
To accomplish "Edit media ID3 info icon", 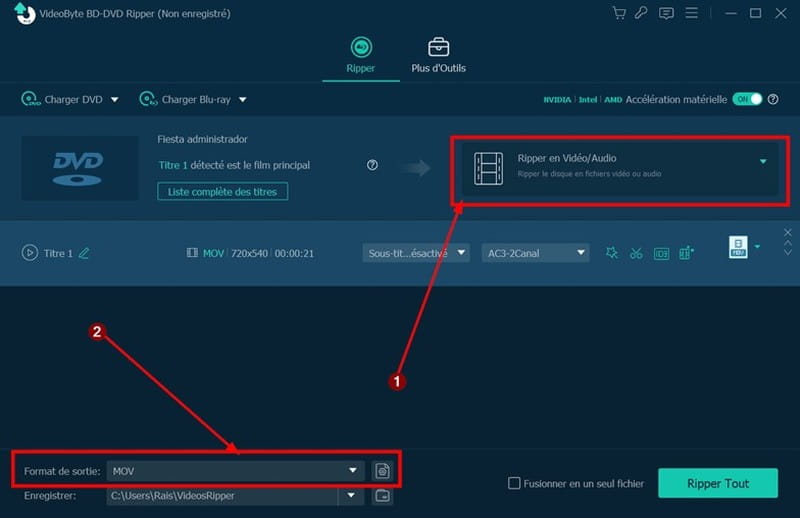I will click(661, 253).
